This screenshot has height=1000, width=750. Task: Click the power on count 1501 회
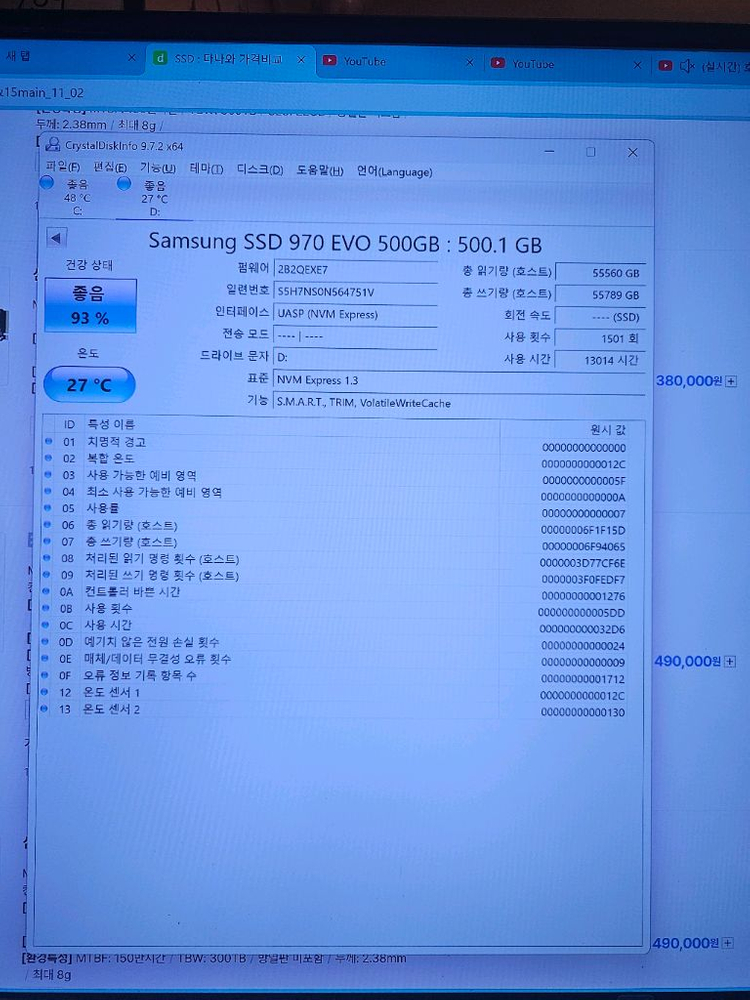coord(600,338)
